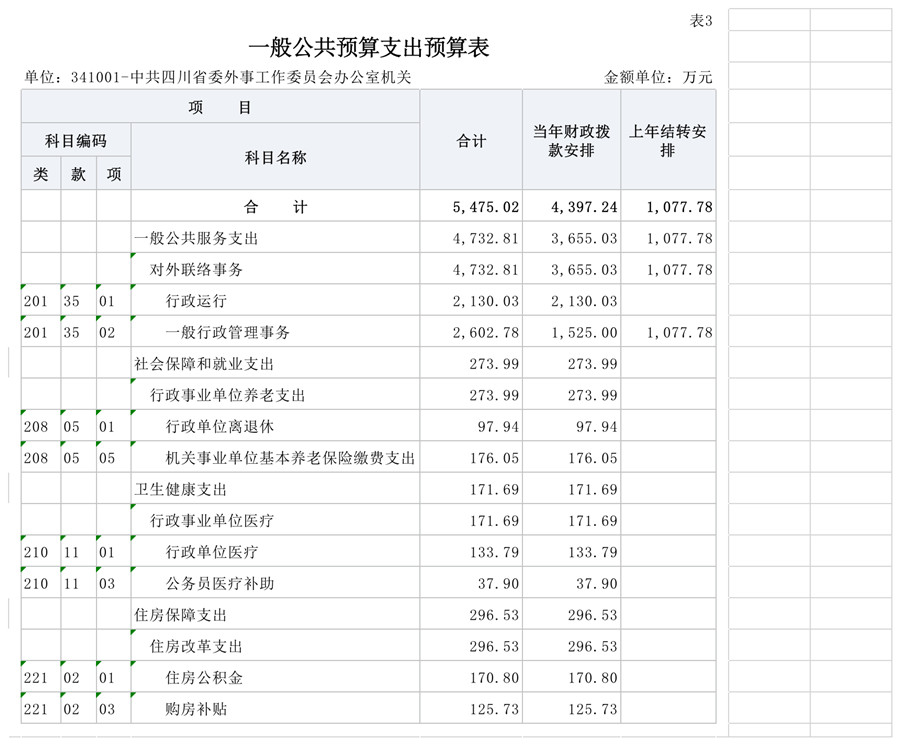The width and height of the screenshot is (900, 745).
Task: Click code 221 in 购房补贴 row
Action: point(36,709)
